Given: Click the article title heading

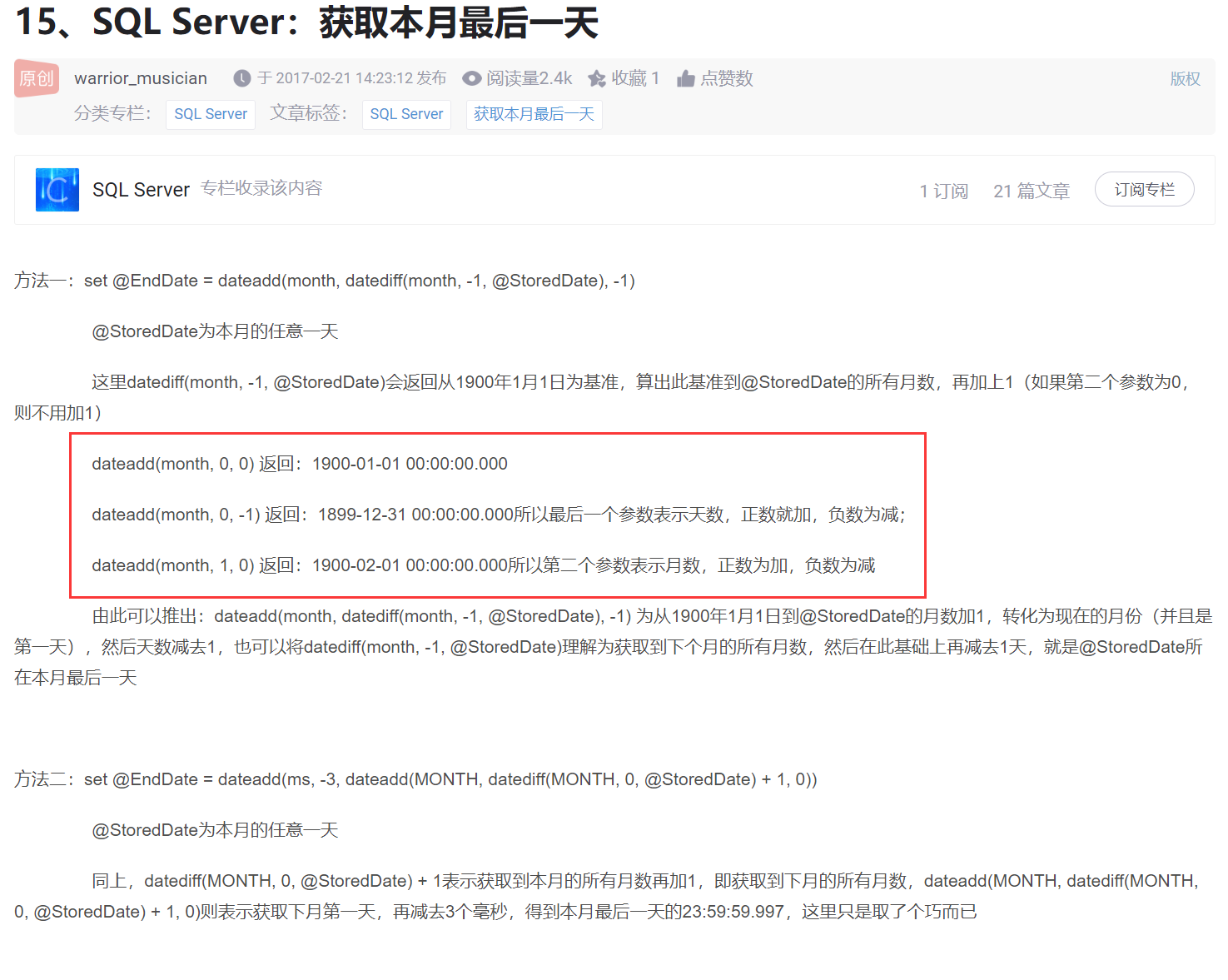Looking at the screenshot, I should 306,22.
